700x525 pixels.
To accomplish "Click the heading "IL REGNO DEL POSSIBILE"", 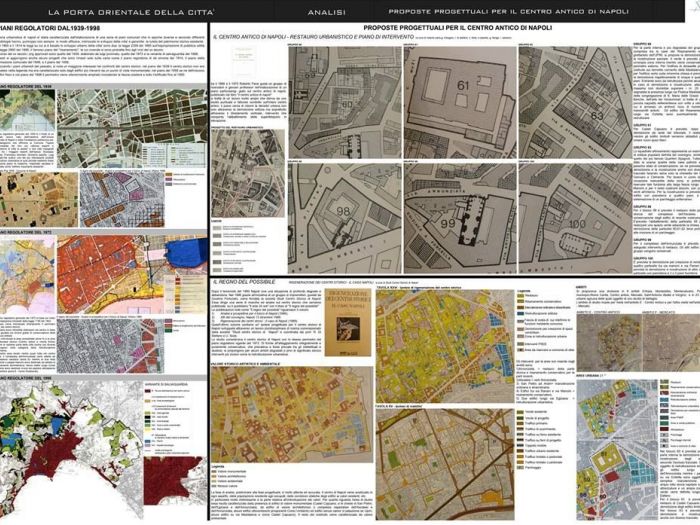I will pos(244,282).
